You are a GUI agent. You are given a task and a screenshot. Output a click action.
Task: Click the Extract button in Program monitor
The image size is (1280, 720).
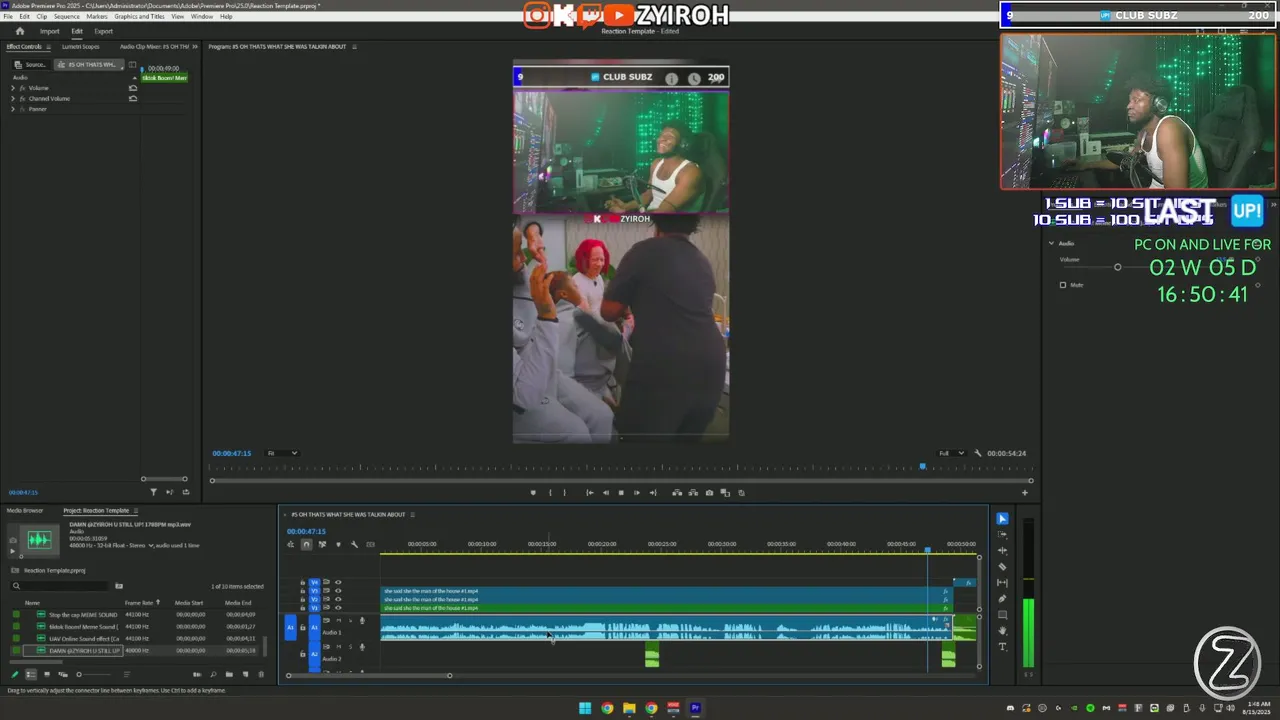(693, 492)
